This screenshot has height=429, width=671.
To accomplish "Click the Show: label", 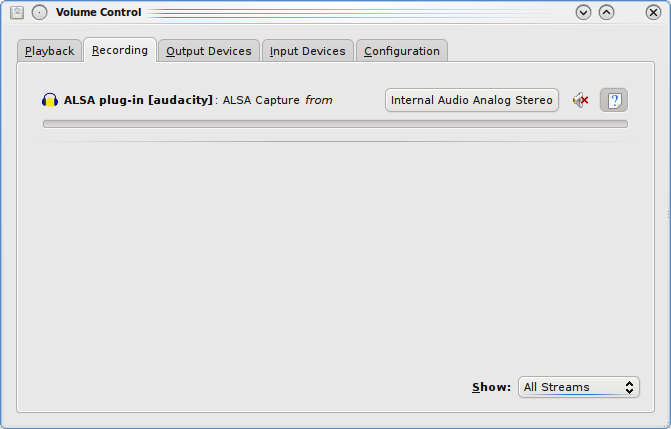I will (491, 387).
